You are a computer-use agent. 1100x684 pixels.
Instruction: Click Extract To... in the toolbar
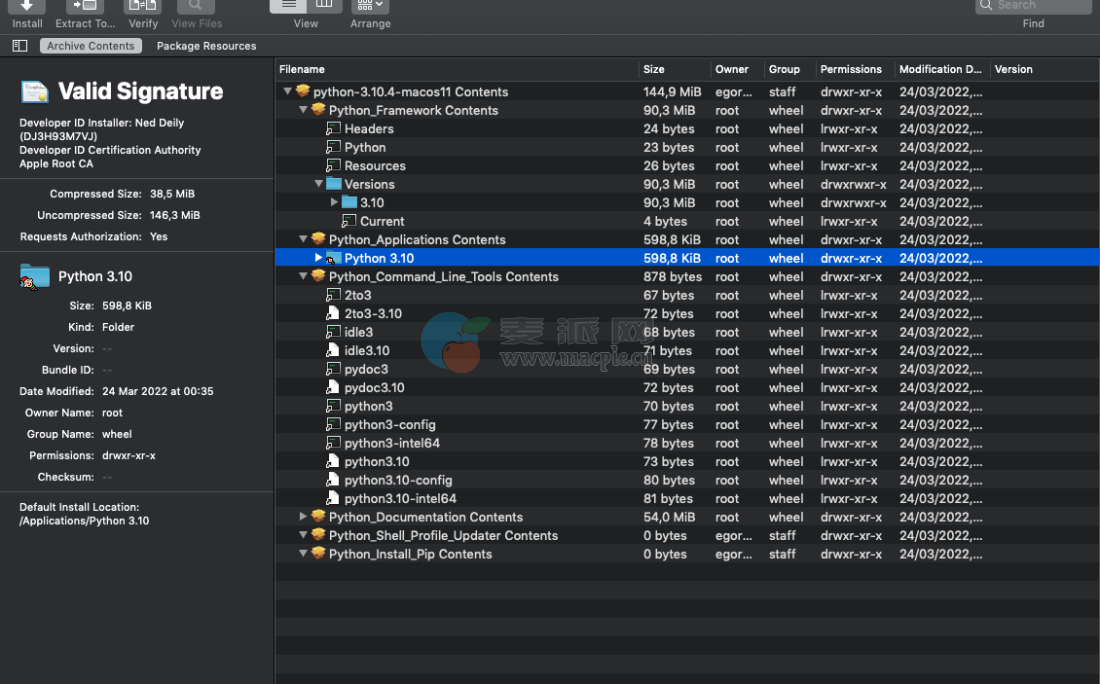[85, 13]
